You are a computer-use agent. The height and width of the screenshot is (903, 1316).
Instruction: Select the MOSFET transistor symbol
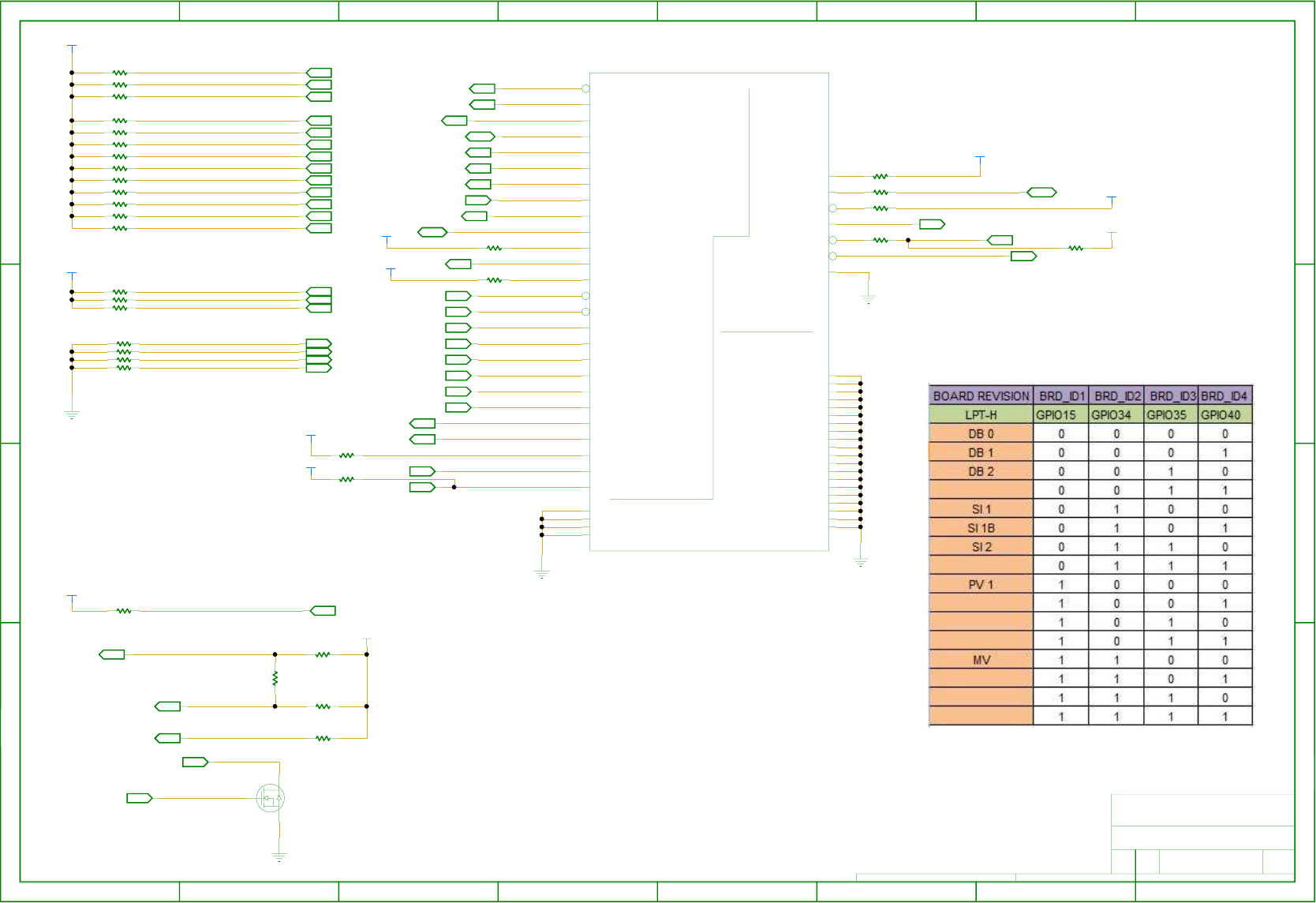point(271,798)
